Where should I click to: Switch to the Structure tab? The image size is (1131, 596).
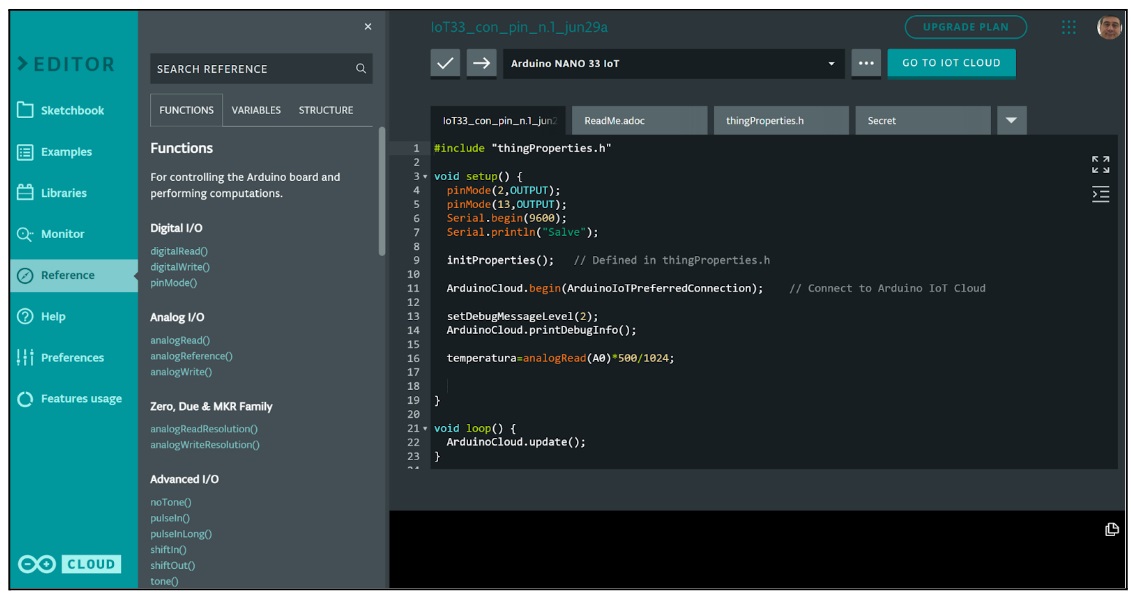[326, 110]
